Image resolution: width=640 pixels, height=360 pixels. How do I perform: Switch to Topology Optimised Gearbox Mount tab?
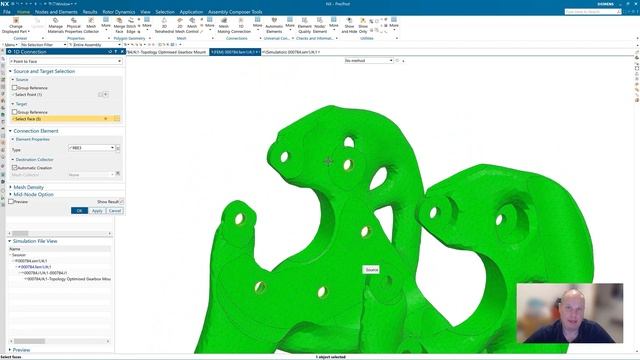[167, 52]
